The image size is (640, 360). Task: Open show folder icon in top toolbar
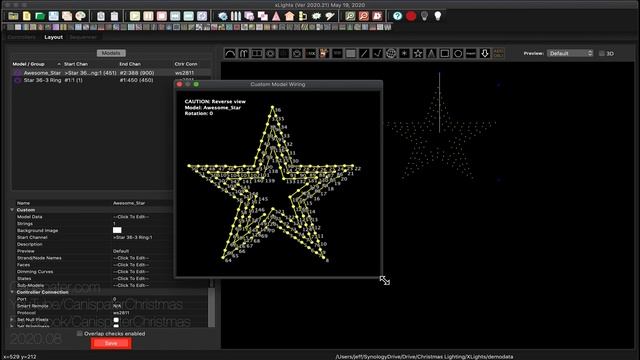tap(13, 16)
